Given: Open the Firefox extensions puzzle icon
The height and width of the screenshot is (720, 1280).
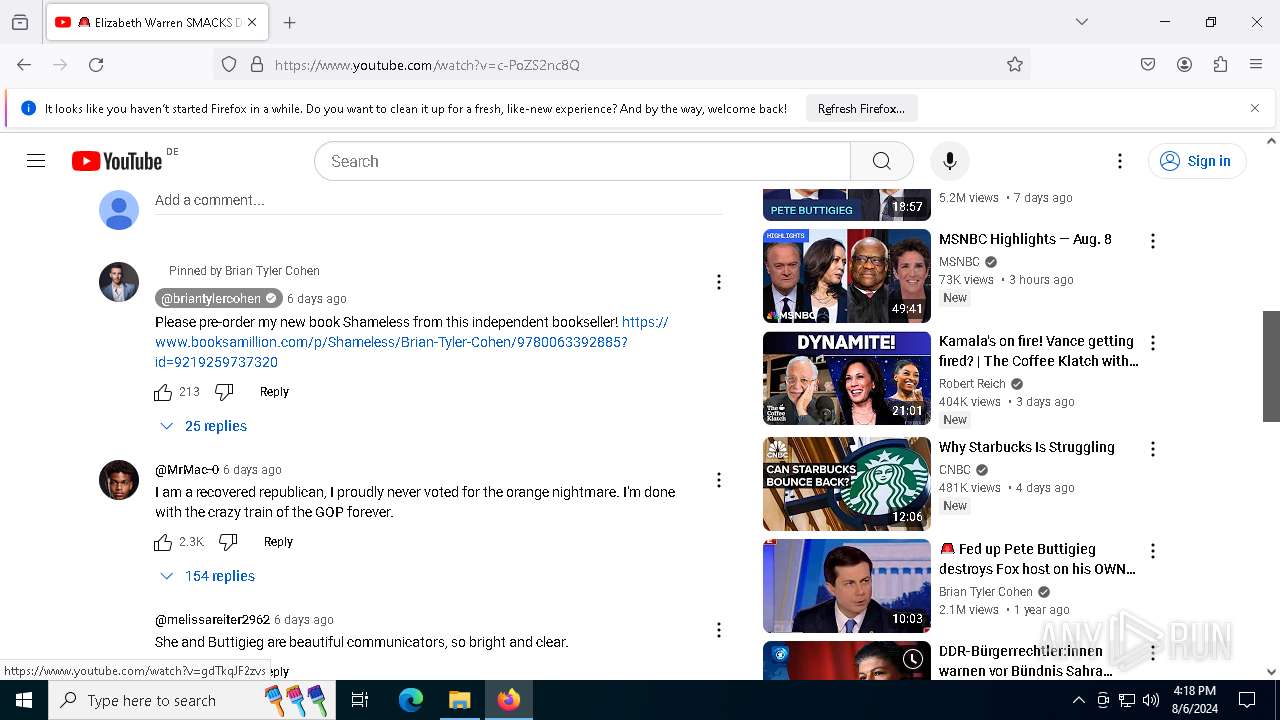Looking at the screenshot, I should tap(1220, 64).
